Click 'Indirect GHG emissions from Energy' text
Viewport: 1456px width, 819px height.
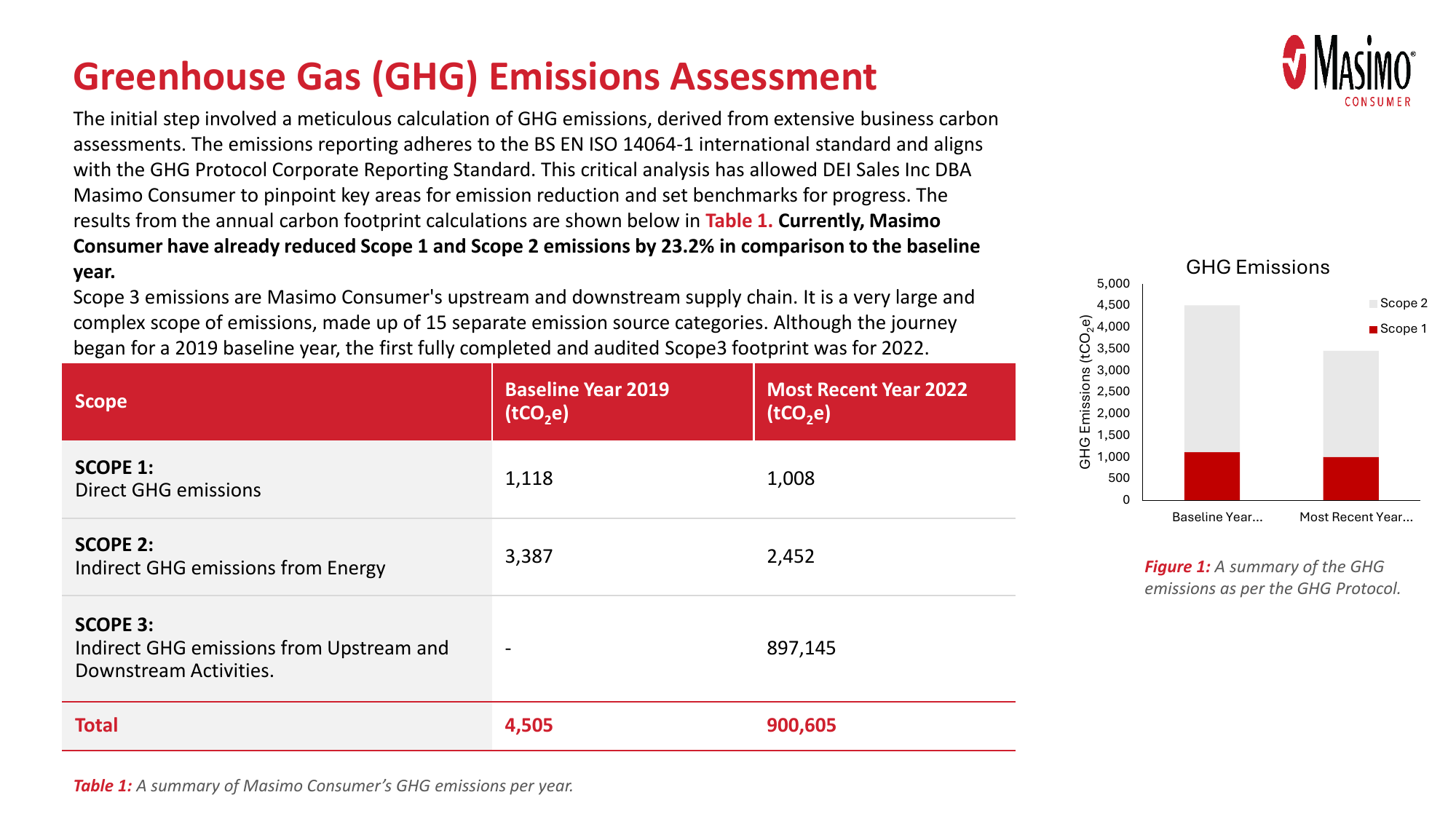pos(230,568)
